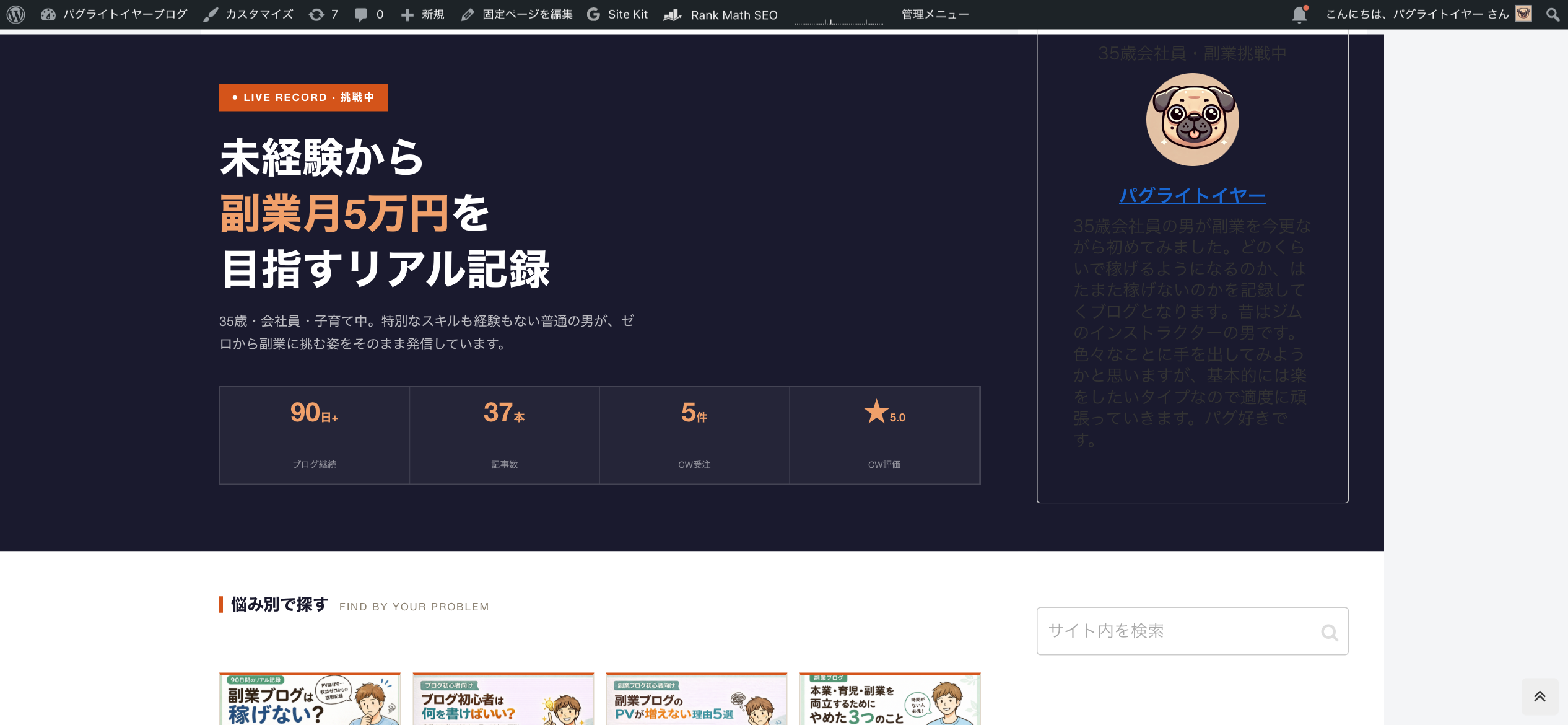Open the パグライトイヤー profile link
1568x725 pixels.
coord(1192,196)
